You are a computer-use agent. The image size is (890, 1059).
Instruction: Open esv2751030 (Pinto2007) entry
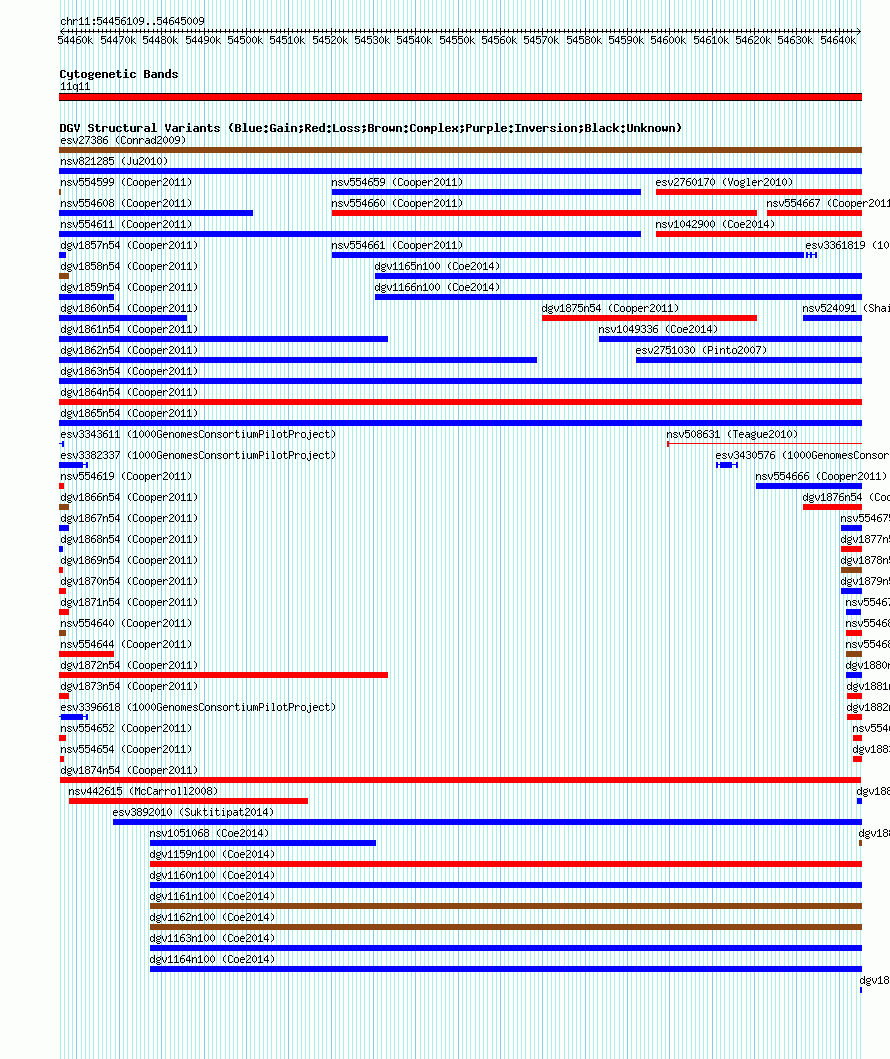point(702,350)
